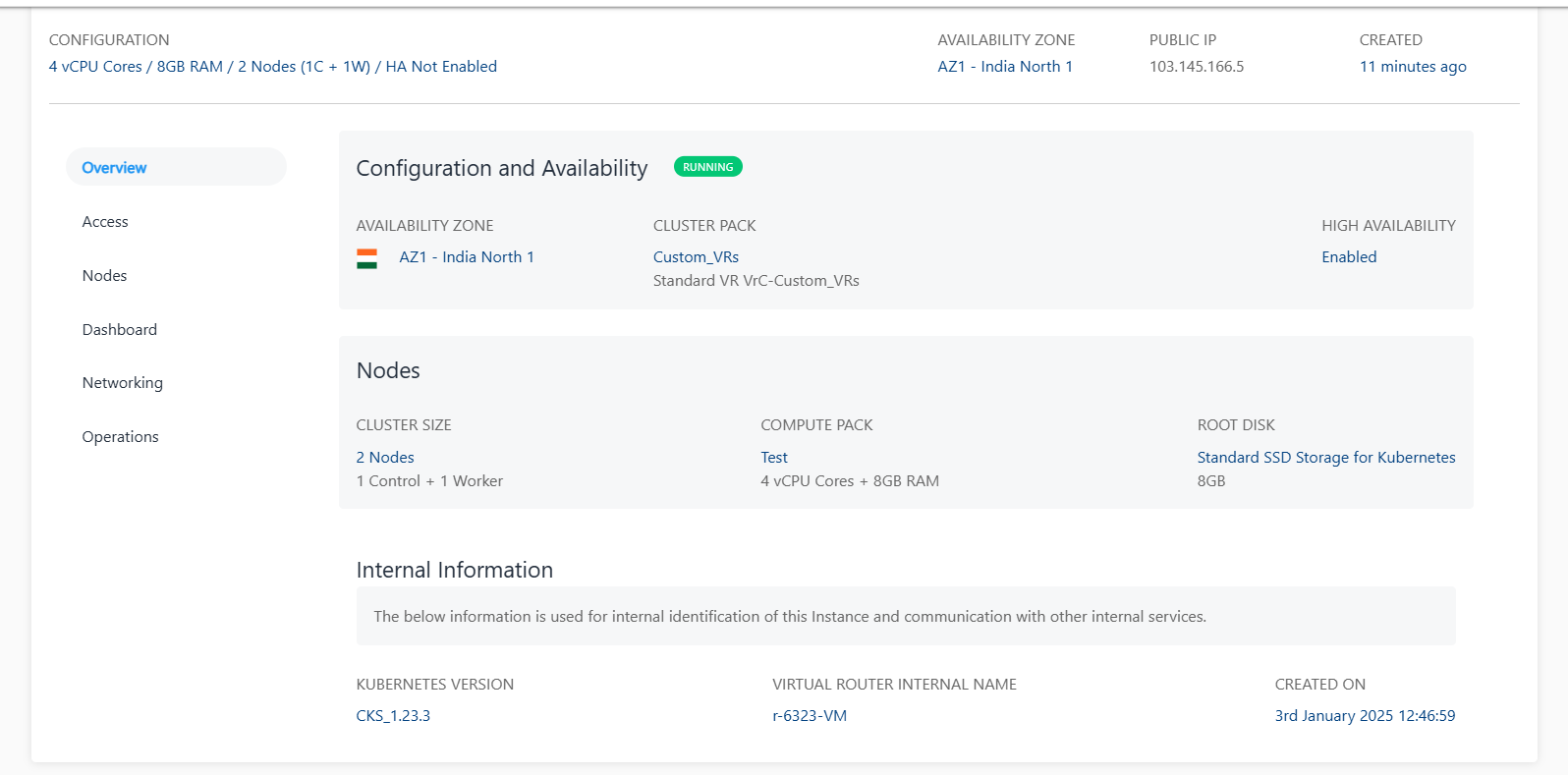
Task: Click the '11 minutes ago' created link
Action: (1412, 67)
